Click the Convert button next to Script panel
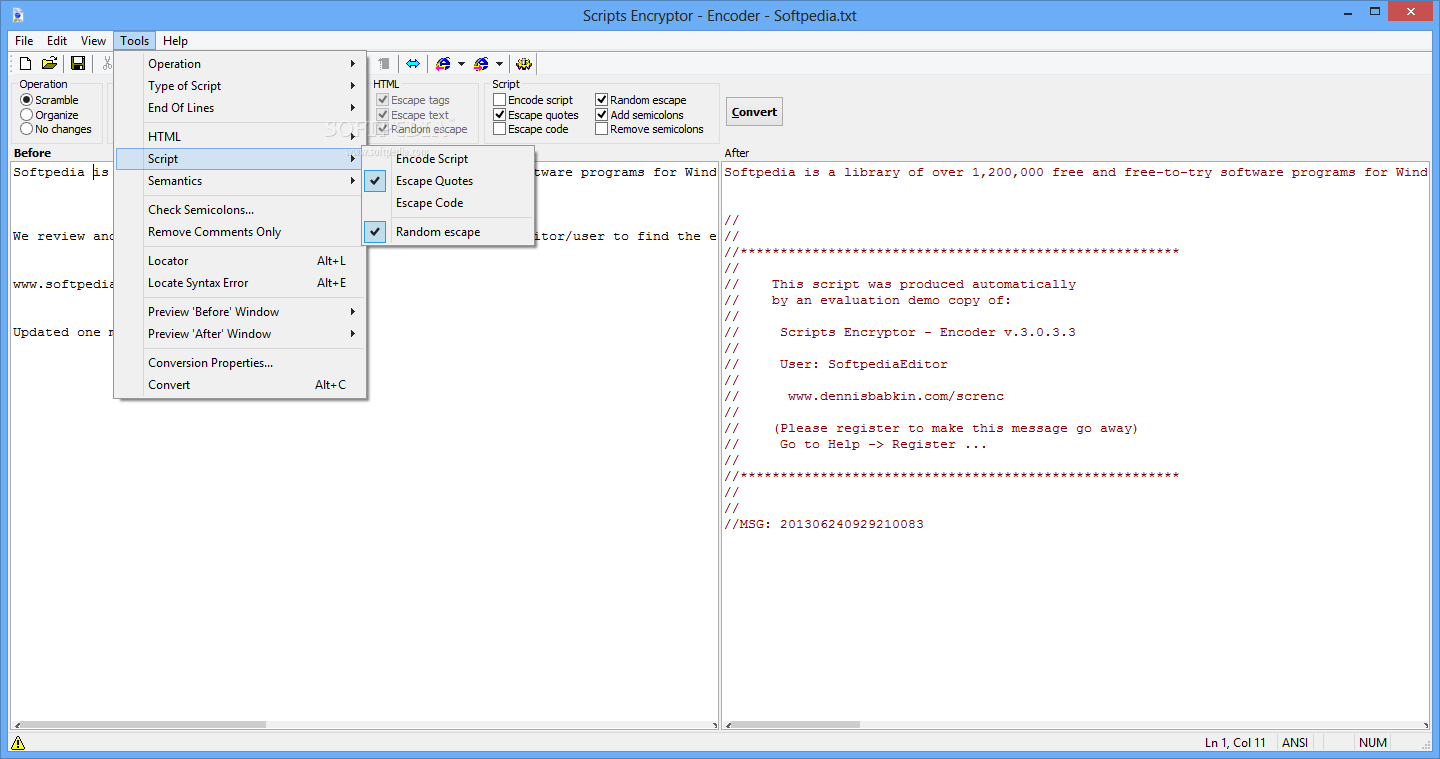Image resolution: width=1440 pixels, height=759 pixels. (754, 112)
